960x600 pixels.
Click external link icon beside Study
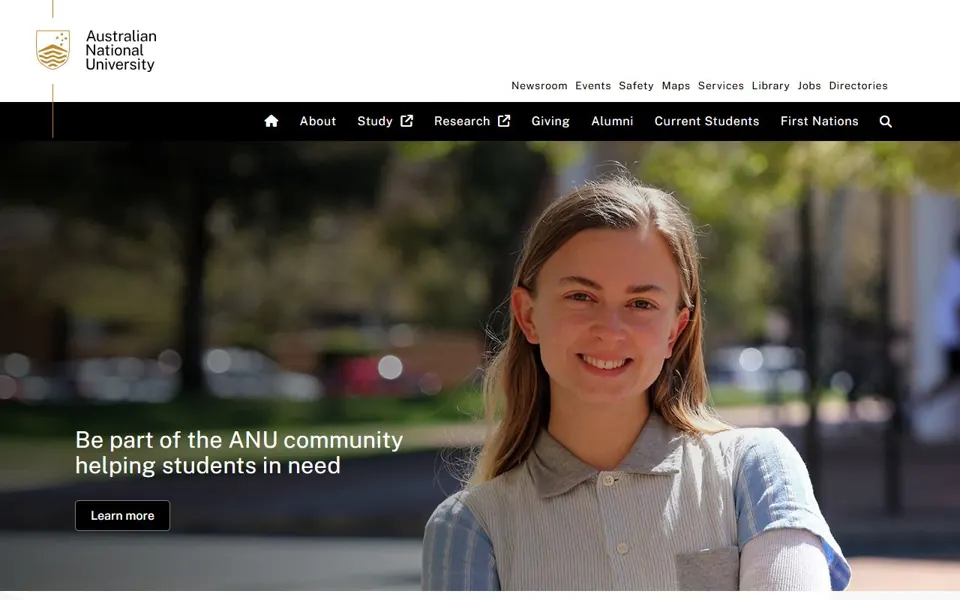(407, 121)
